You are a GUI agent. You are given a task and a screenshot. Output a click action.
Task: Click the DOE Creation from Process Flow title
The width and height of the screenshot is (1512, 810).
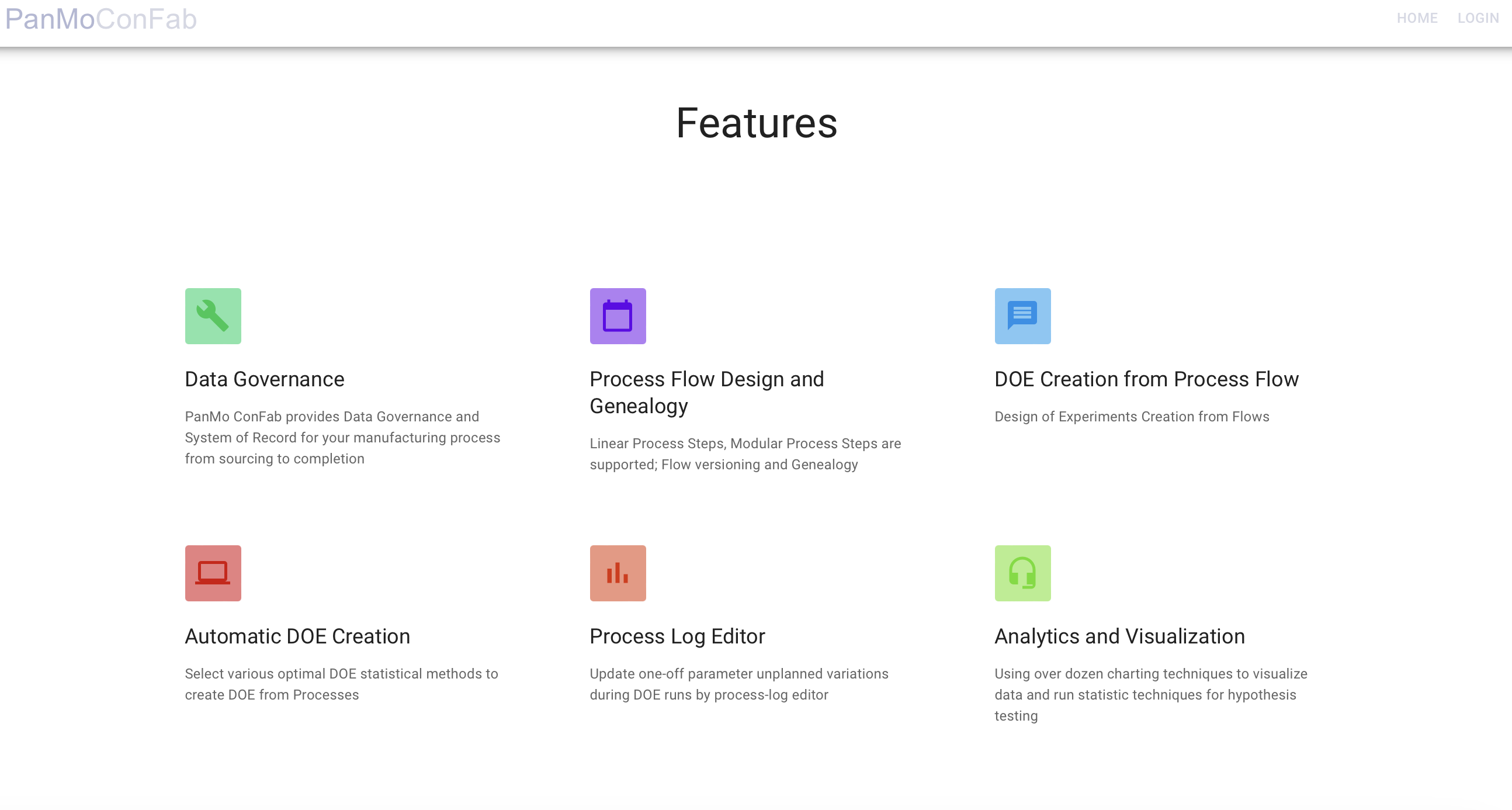coord(1146,379)
